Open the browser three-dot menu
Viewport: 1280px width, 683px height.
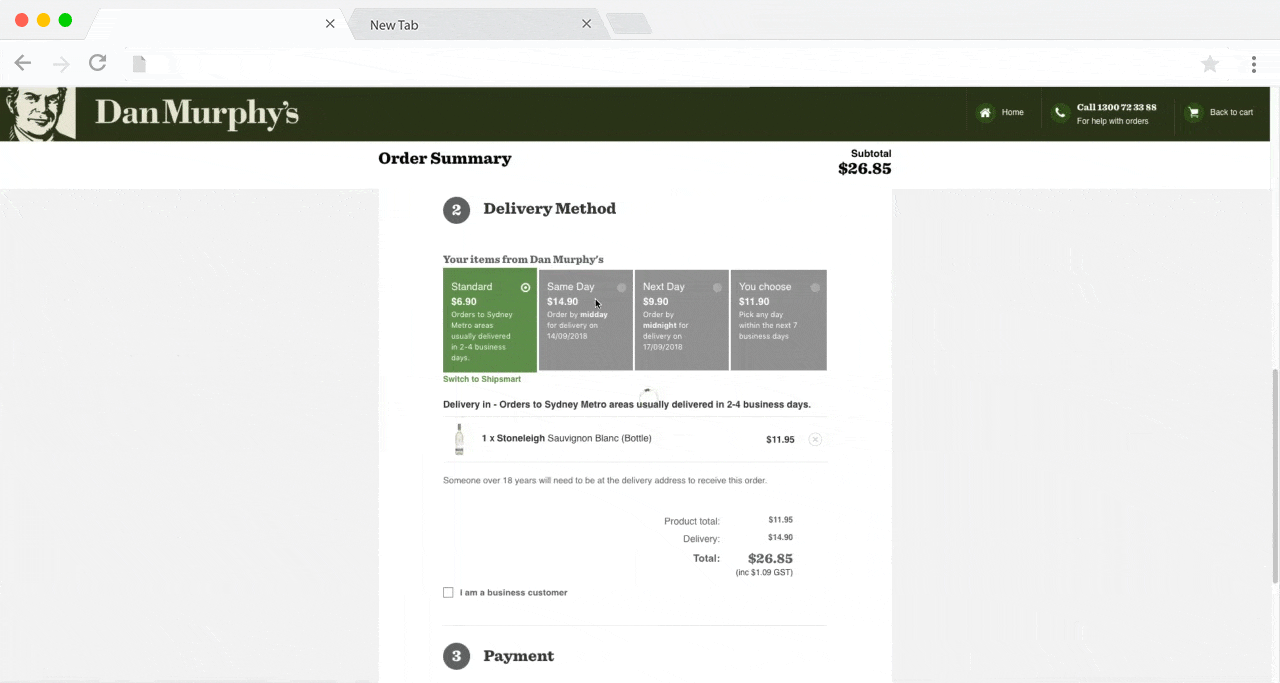coord(1253,64)
